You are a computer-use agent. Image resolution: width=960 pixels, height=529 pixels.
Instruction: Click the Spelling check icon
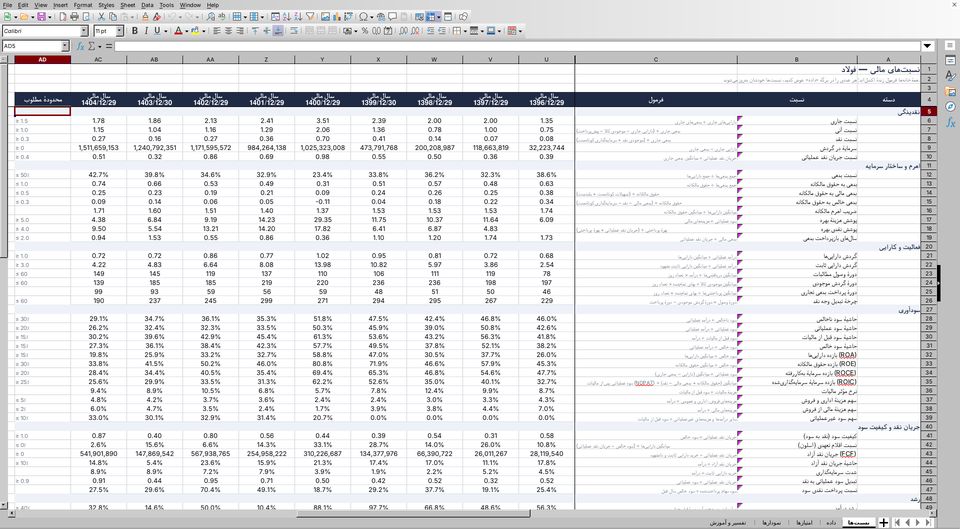click(222, 17)
